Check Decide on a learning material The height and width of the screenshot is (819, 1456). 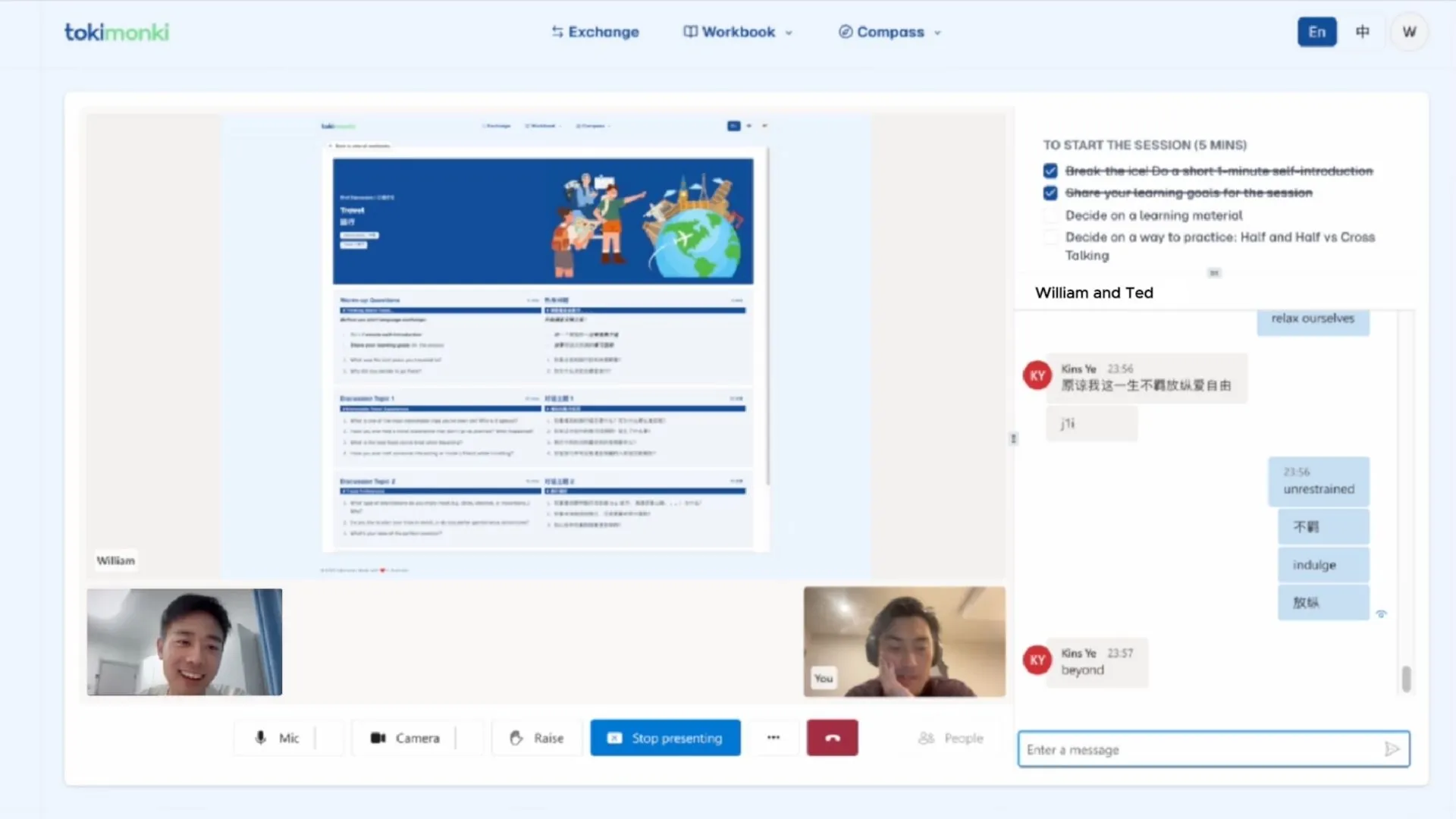tap(1050, 215)
